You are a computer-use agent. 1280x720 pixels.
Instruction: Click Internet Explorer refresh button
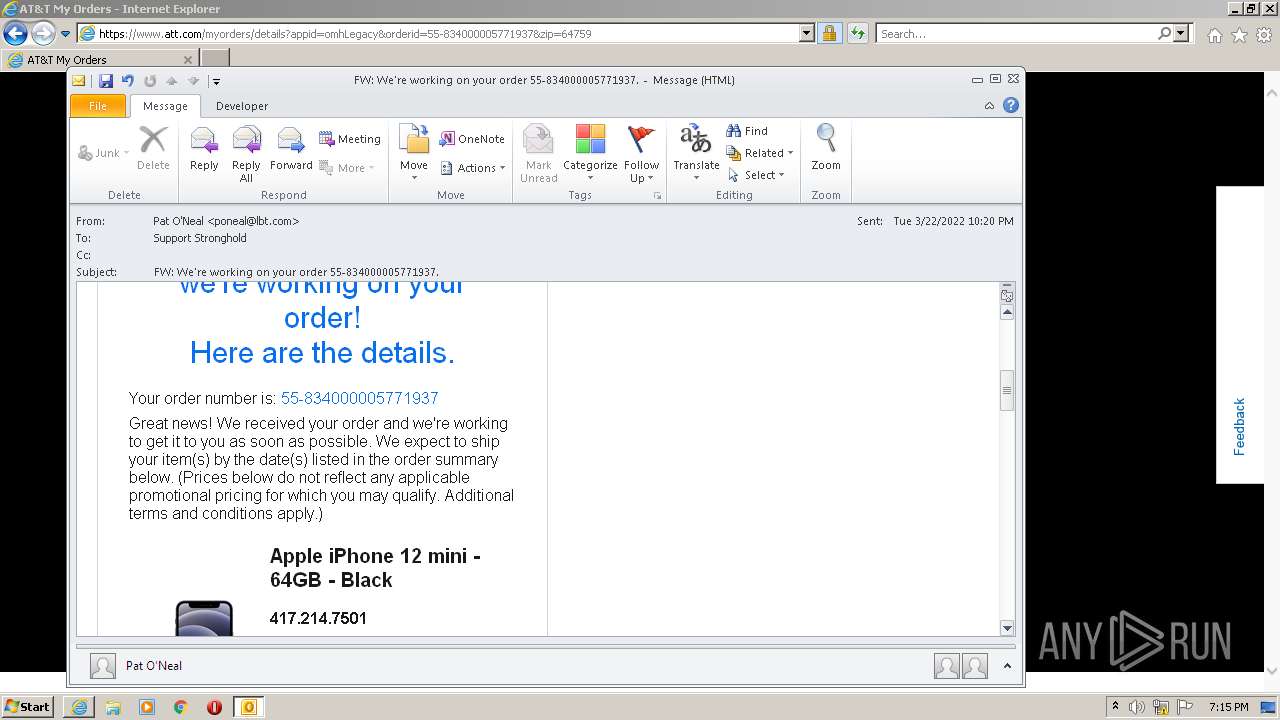[x=857, y=33]
